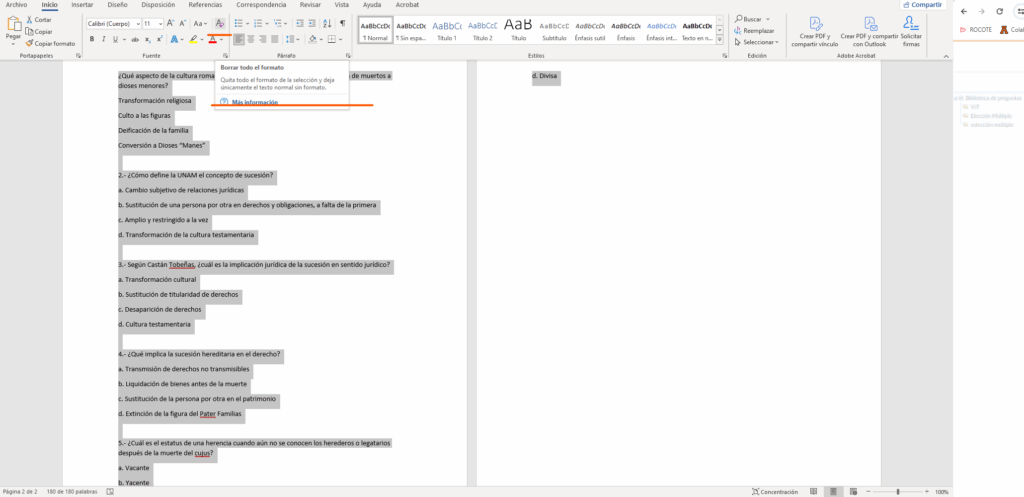1024x497 pixels.
Task: Click the zoom slider in status bar
Action: (898, 491)
